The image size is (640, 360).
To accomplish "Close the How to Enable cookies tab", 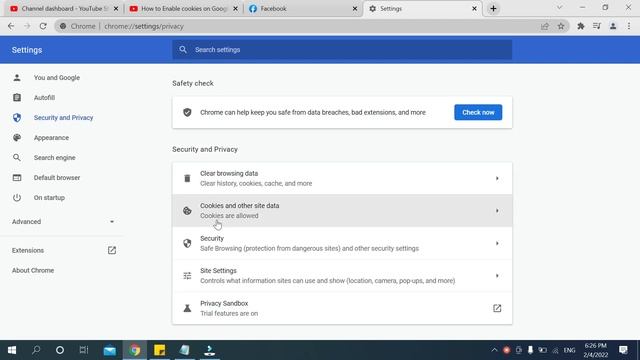I will click(235, 9).
